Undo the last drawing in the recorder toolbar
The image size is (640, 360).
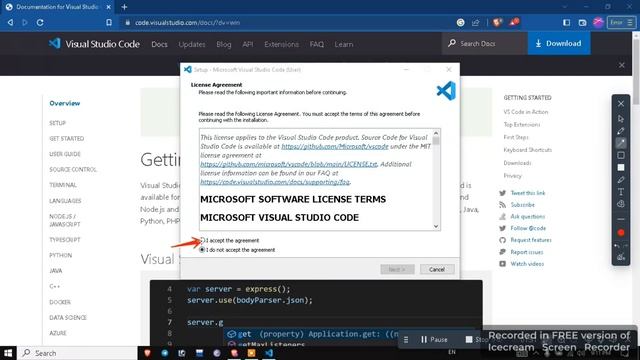pos(618,246)
